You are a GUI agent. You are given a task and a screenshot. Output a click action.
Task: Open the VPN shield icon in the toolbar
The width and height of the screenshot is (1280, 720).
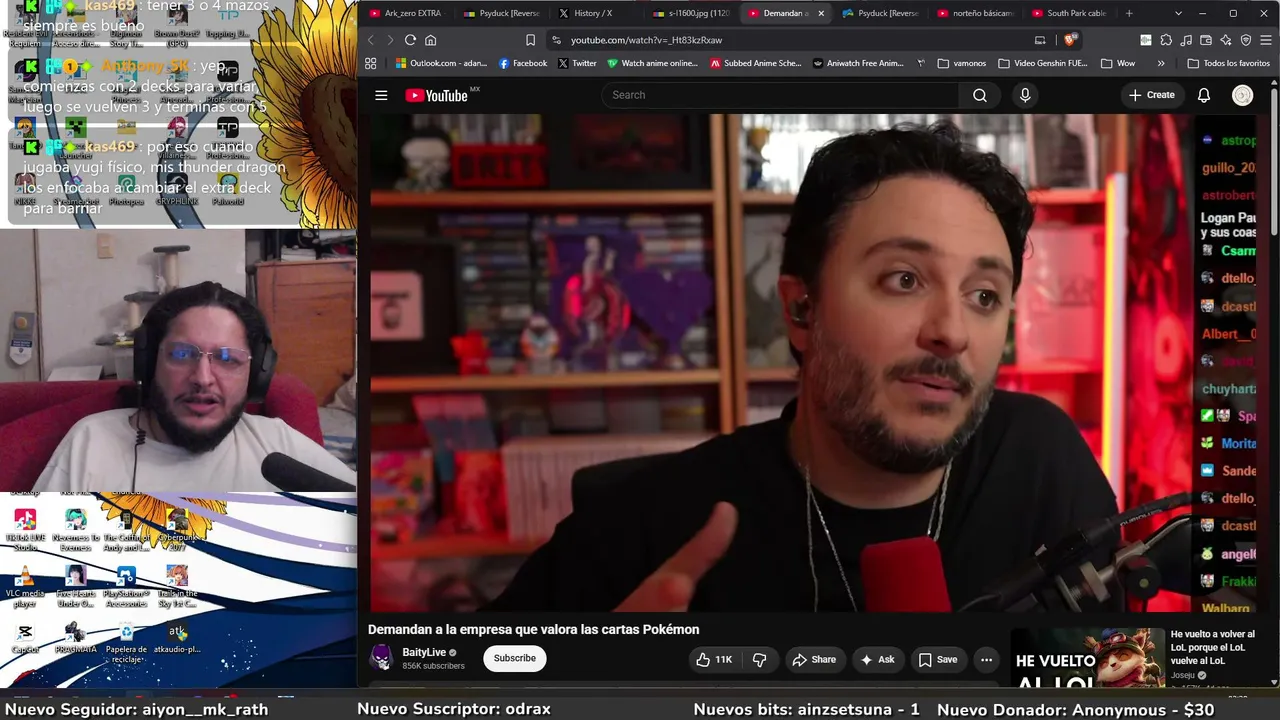(1246, 40)
